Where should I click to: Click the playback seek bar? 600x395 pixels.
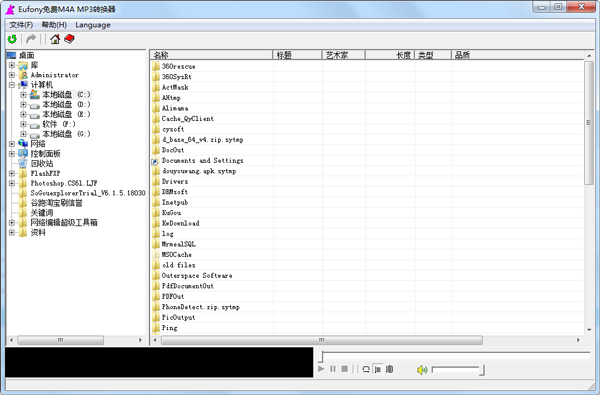[x=454, y=356]
